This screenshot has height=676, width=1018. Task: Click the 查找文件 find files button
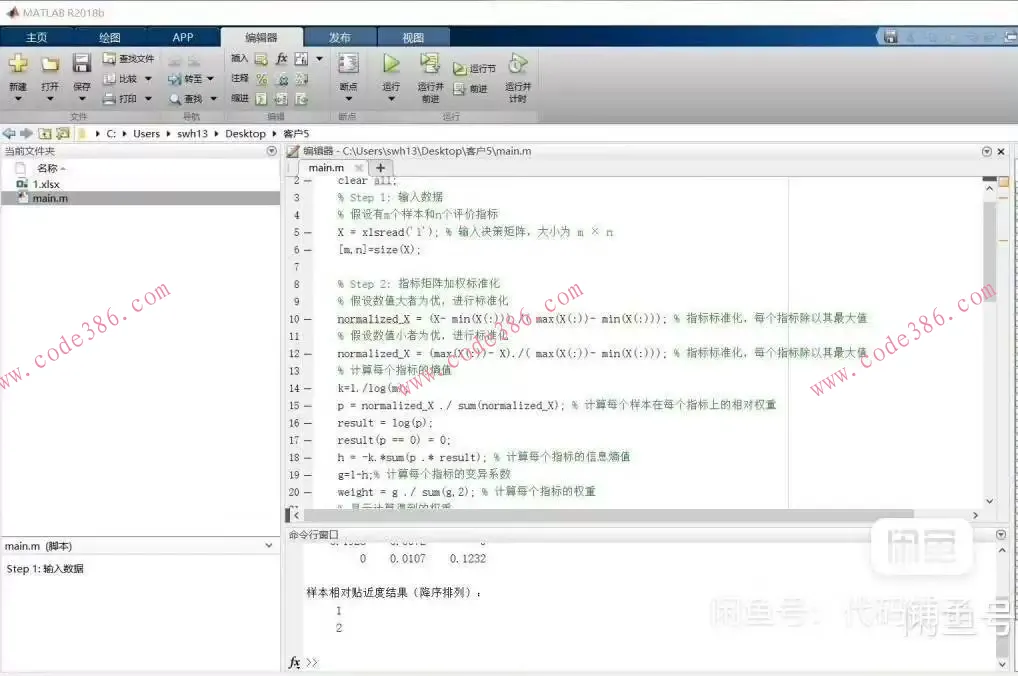point(129,59)
